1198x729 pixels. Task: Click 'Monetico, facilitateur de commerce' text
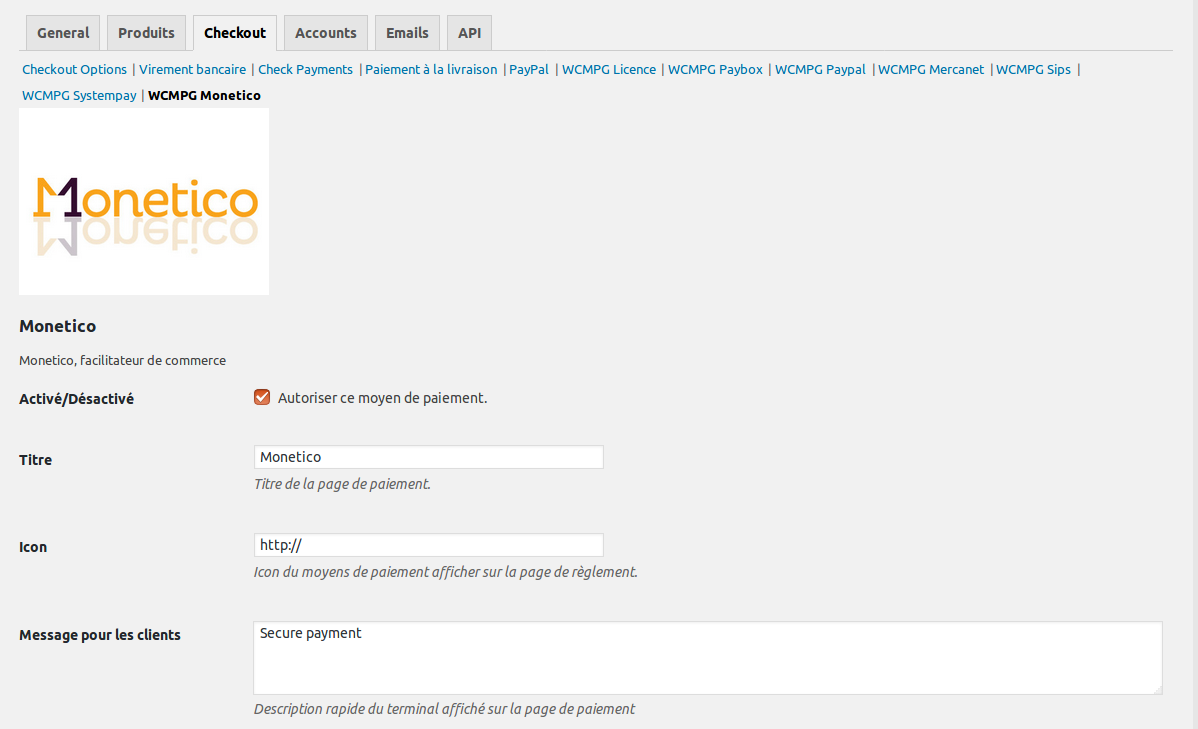point(122,361)
